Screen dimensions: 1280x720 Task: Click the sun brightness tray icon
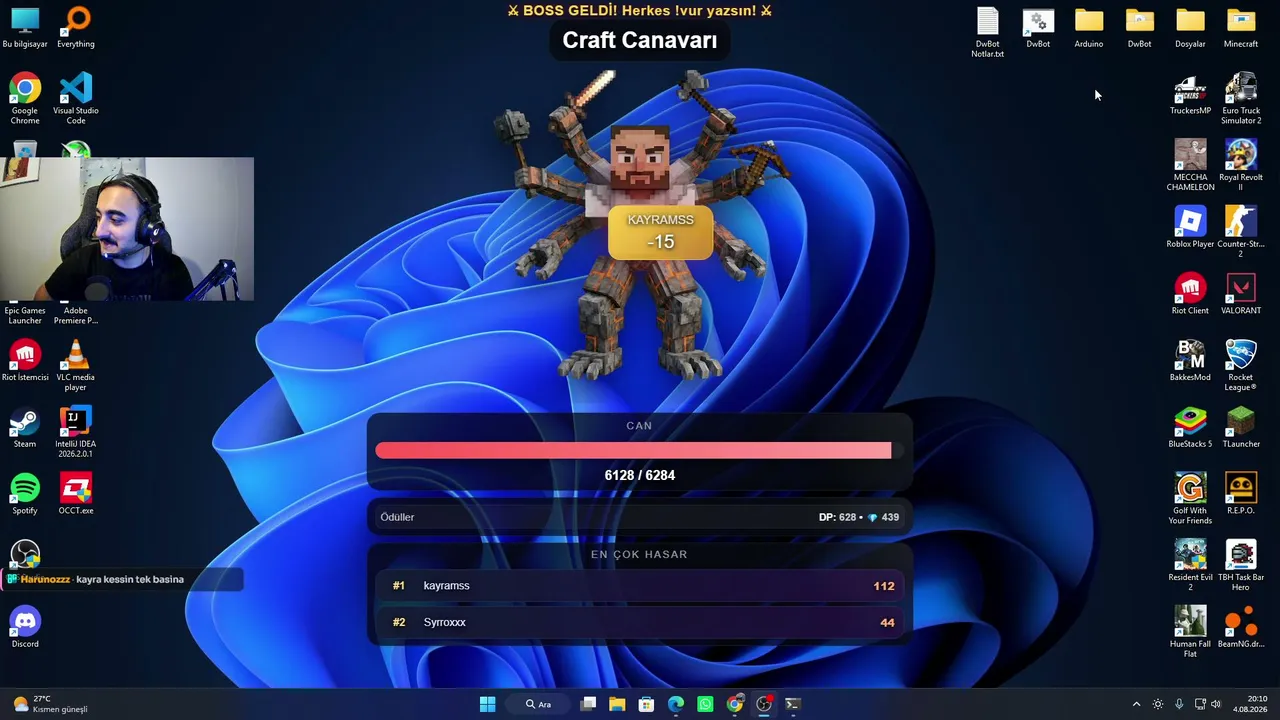(1158, 704)
